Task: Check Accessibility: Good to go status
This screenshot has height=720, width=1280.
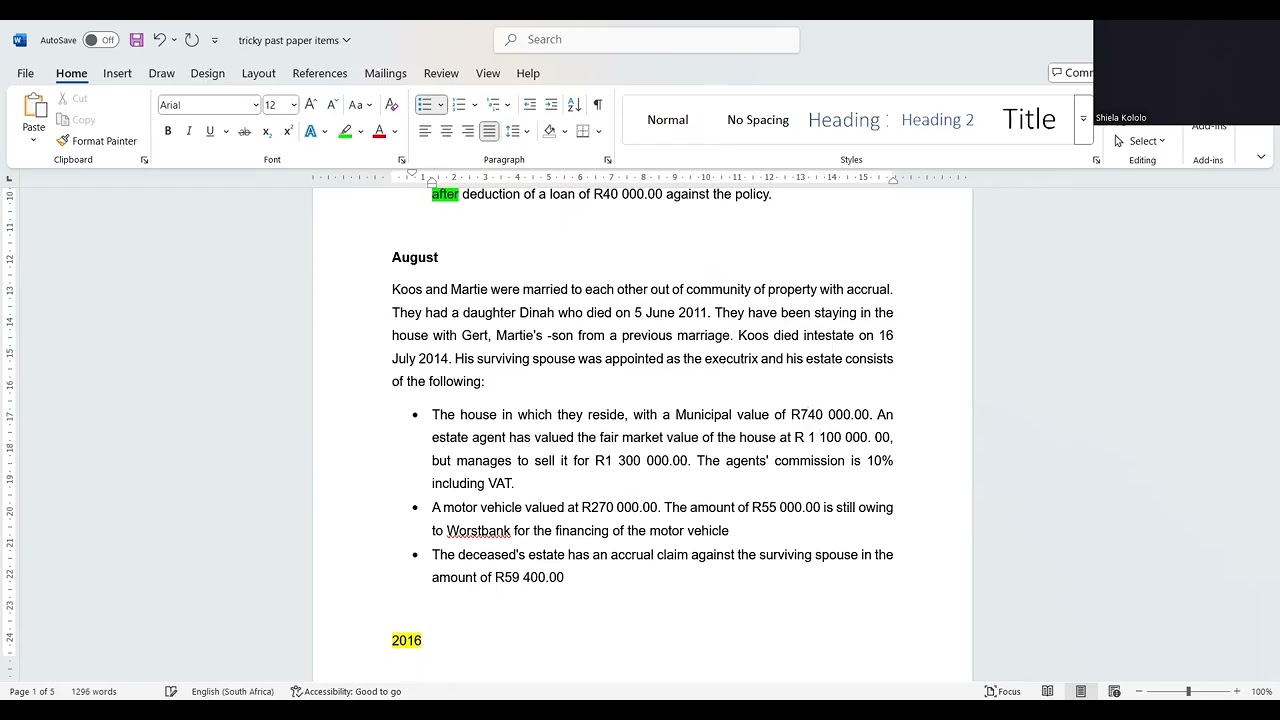Action: coord(346,691)
